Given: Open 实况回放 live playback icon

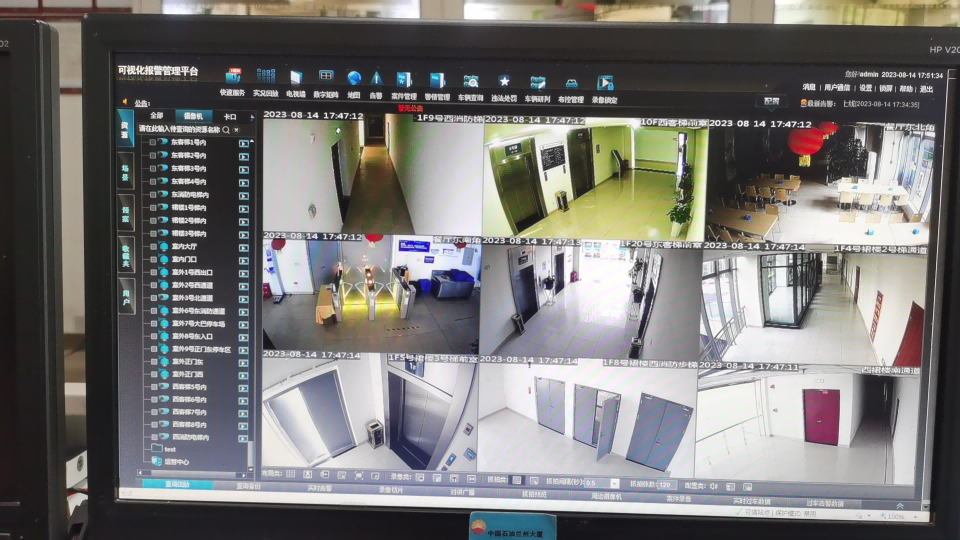Looking at the screenshot, I should pyautogui.click(x=265, y=78).
